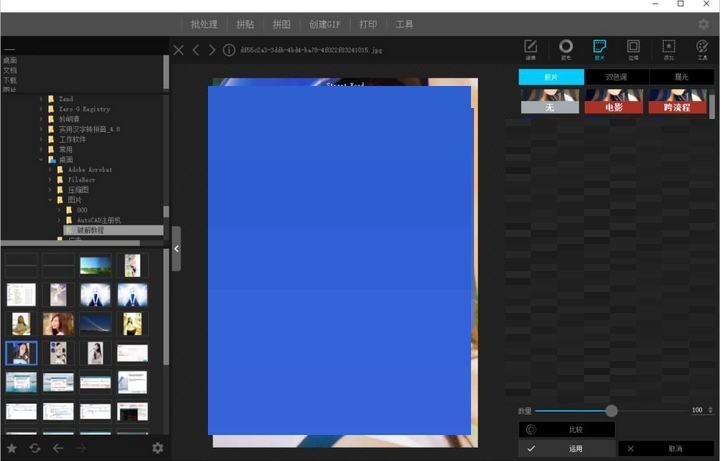Select 下载 in the quick access list
The image size is (723, 461).
[10, 81]
